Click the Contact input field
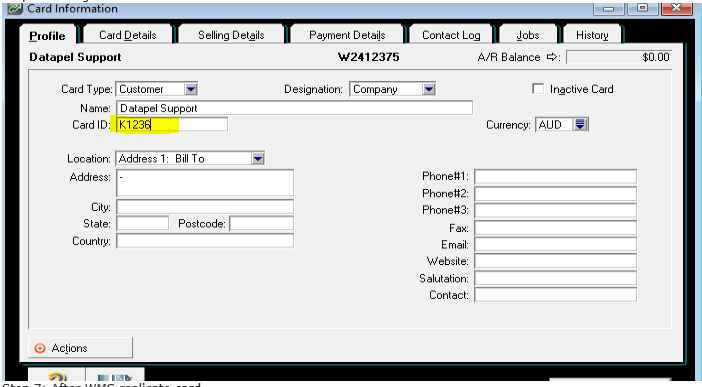The width and height of the screenshot is (702, 387). click(556, 295)
